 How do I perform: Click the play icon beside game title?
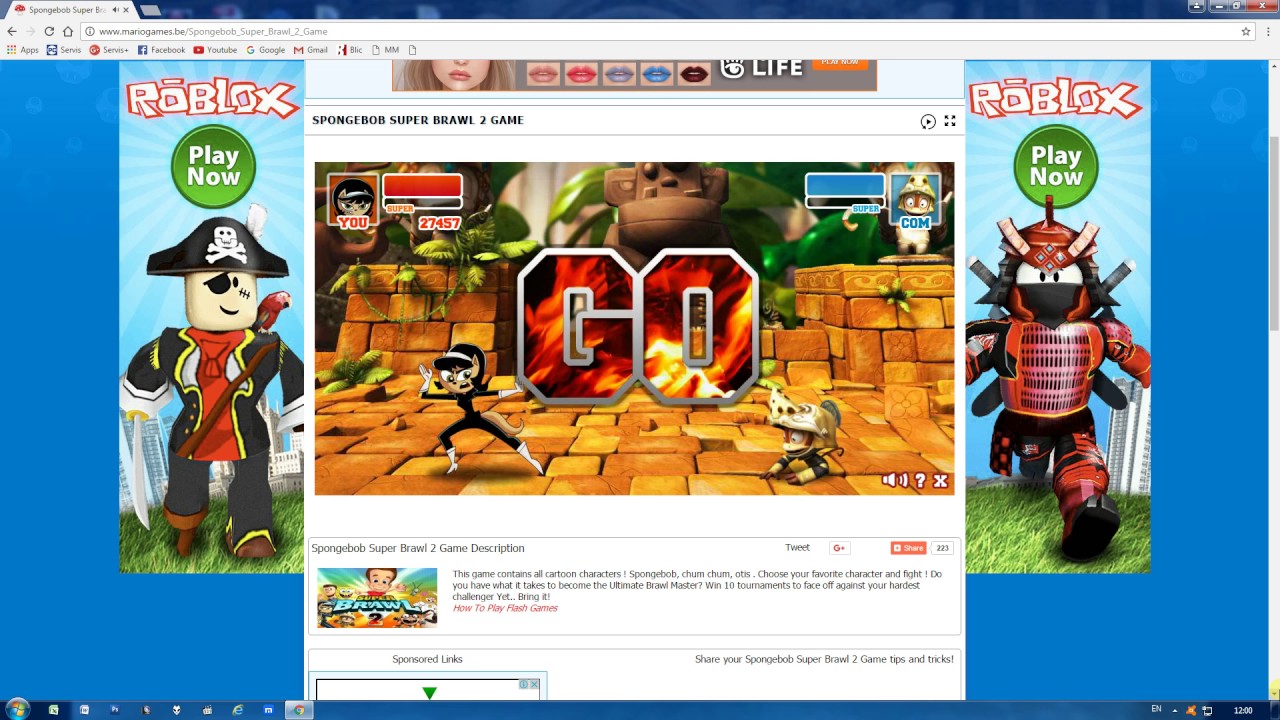click(928, 121)
